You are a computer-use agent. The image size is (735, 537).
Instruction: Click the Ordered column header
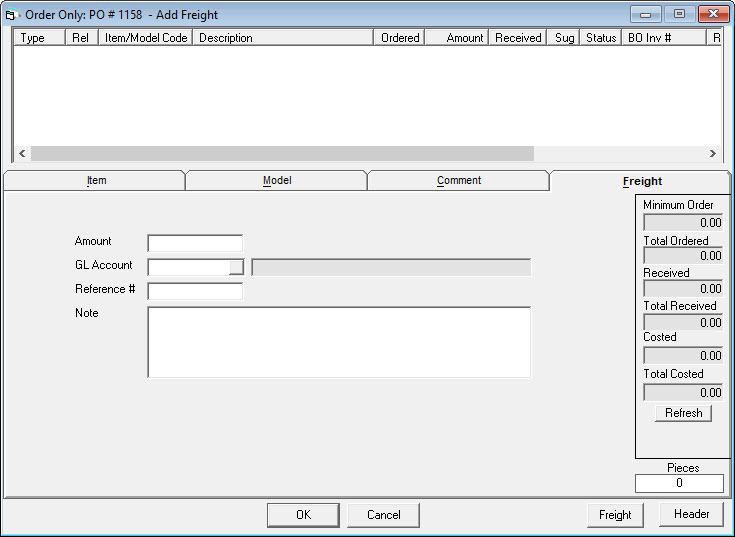pos(399,37)
